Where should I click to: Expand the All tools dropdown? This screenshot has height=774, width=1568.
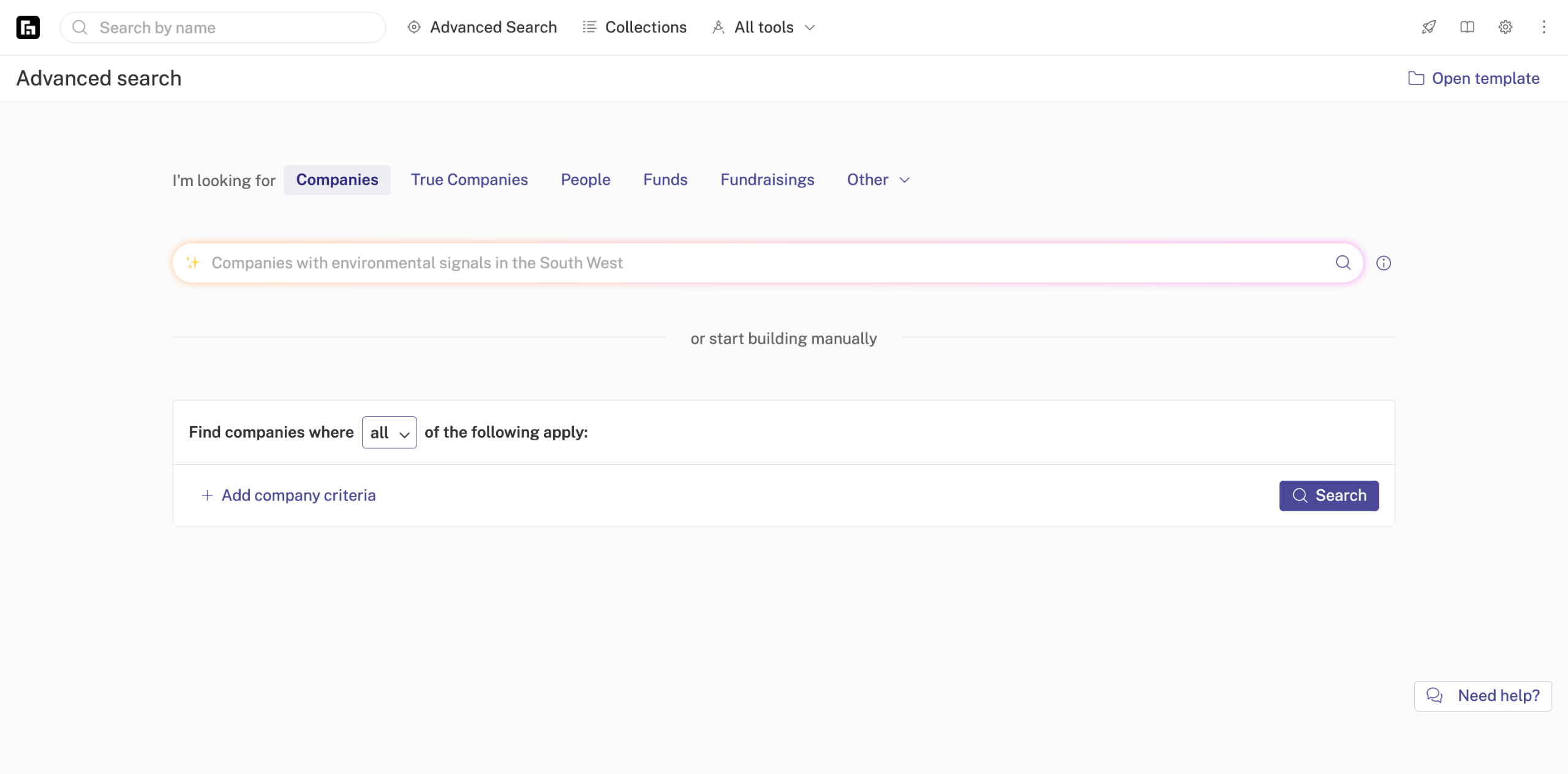click(764, 28)
